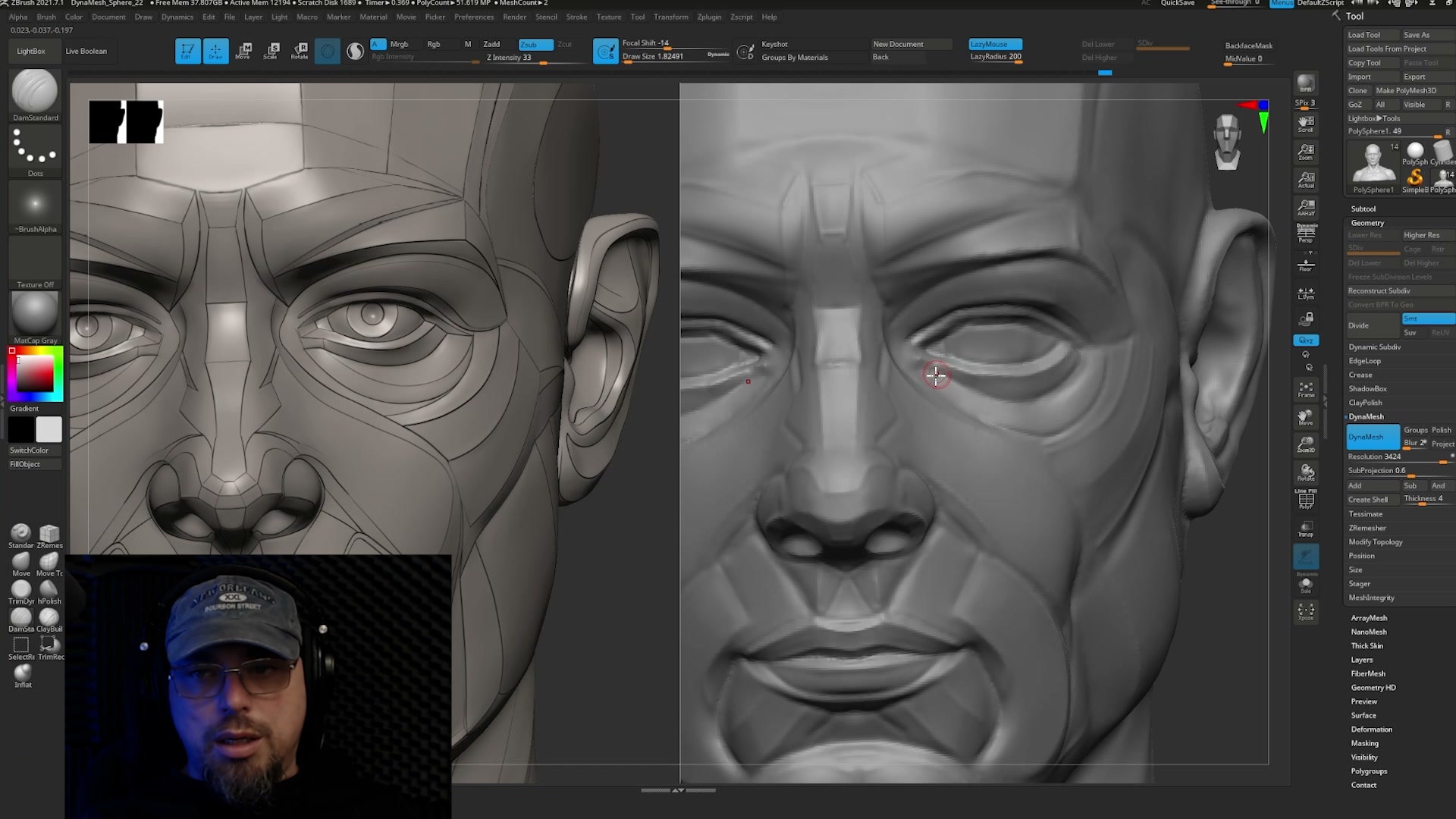The height and width of the screenshot is (819, 1456).
Task: Toggle the DynaMesh button on
Action: point(1373,437)
